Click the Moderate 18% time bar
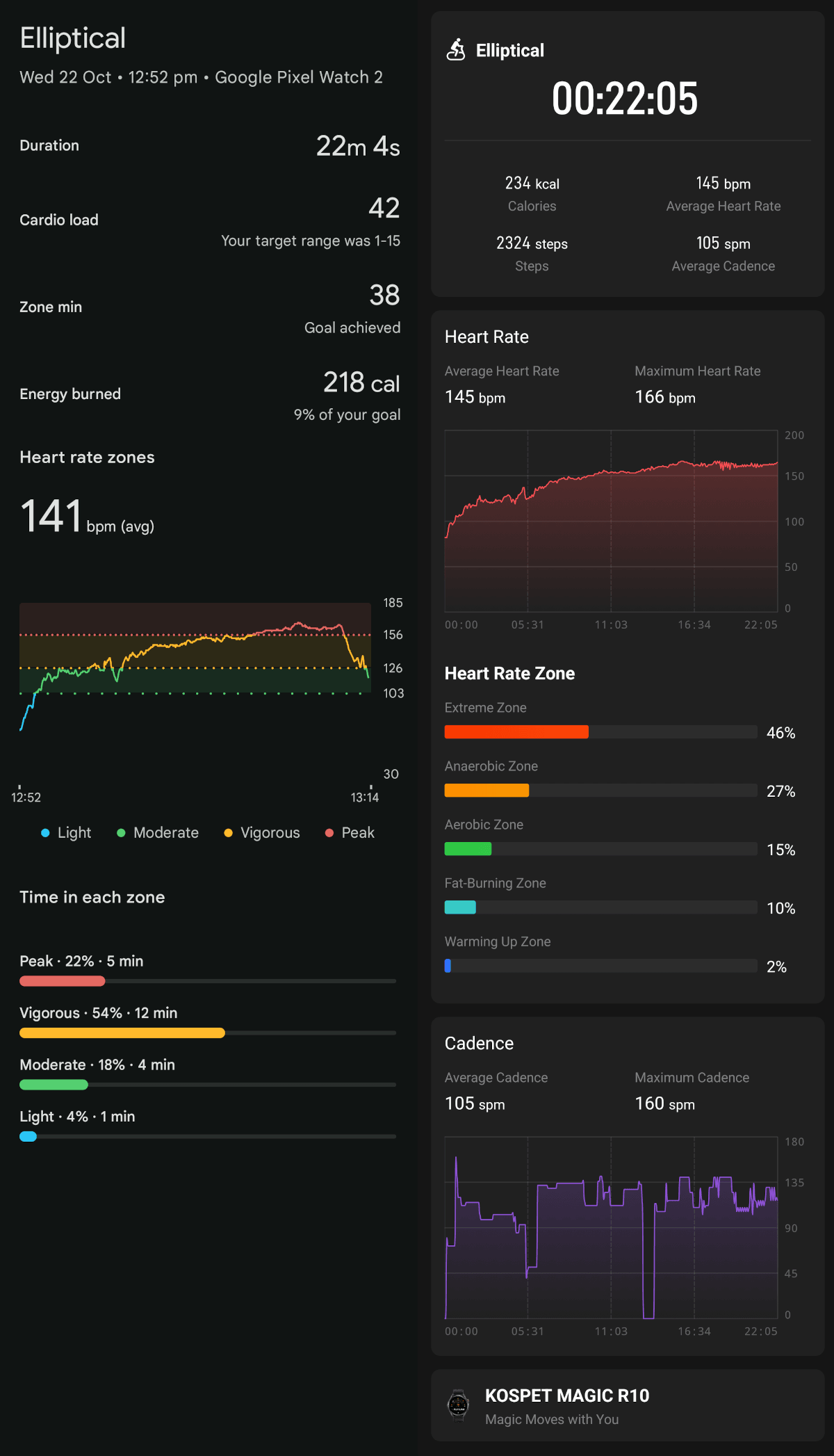The width and height of the screenshot is (834, 1456). 54,1085
